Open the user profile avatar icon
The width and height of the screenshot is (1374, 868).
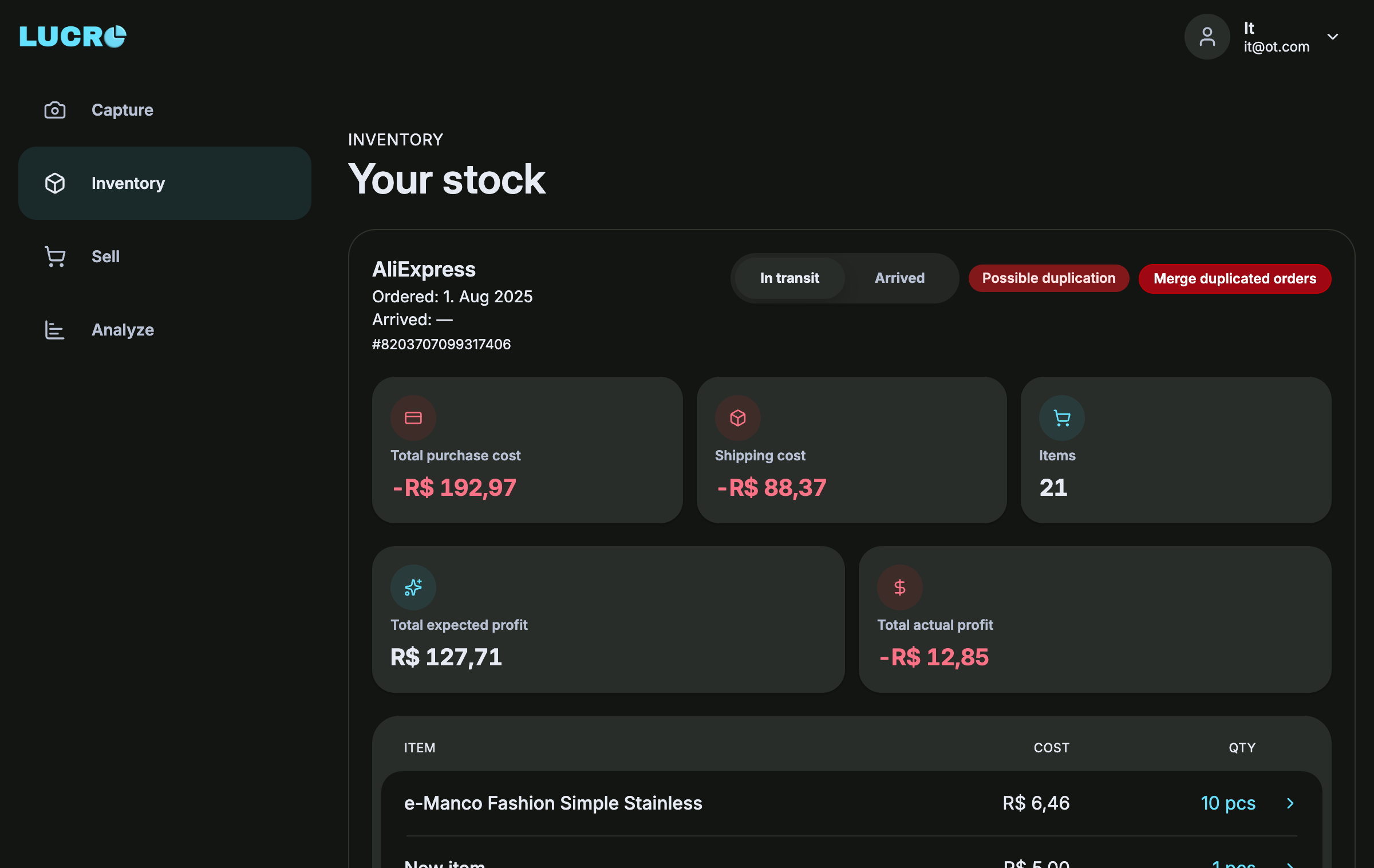[x=1207, y=37]
